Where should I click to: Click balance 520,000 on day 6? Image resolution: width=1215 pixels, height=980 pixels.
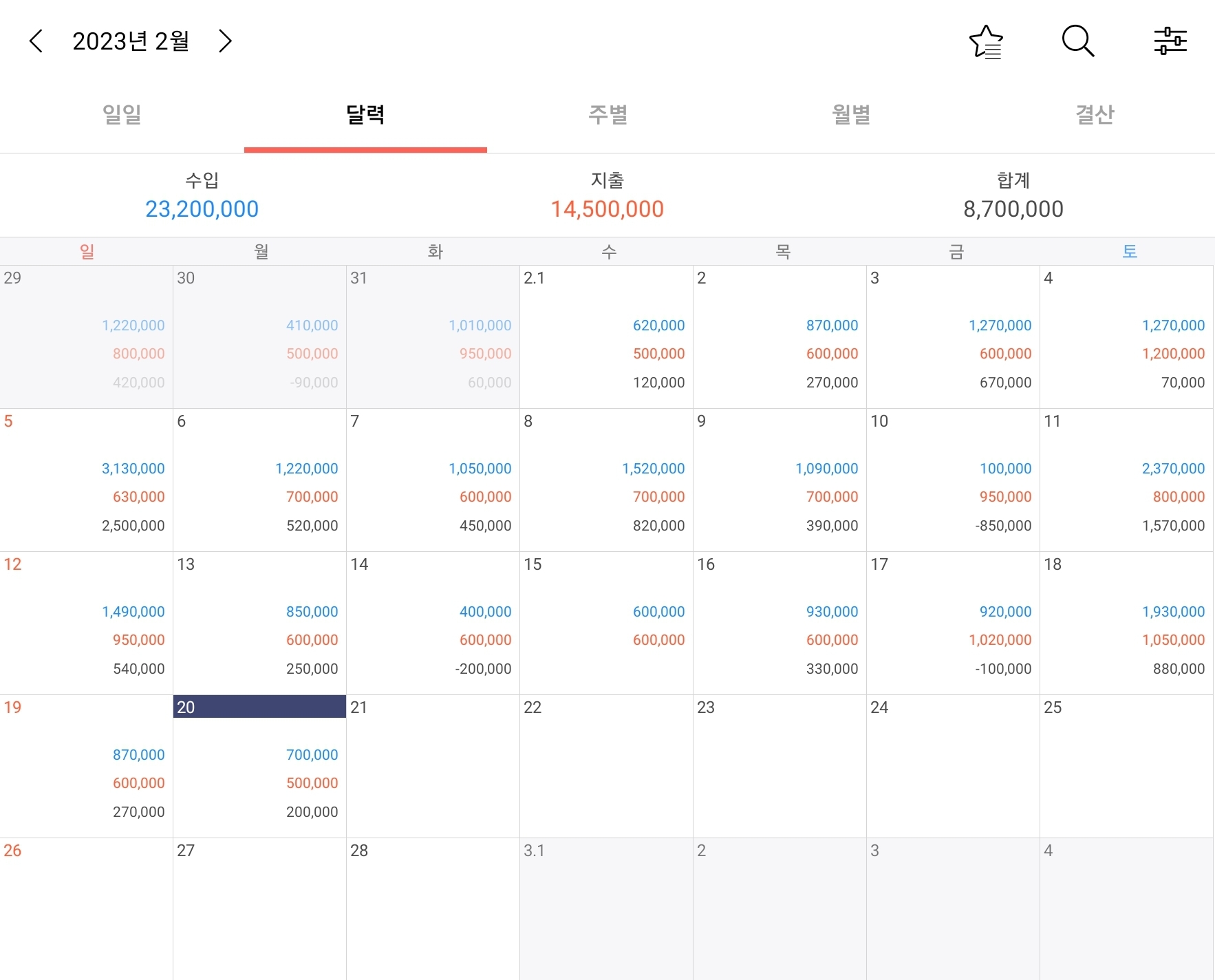(x=312, y=526)
